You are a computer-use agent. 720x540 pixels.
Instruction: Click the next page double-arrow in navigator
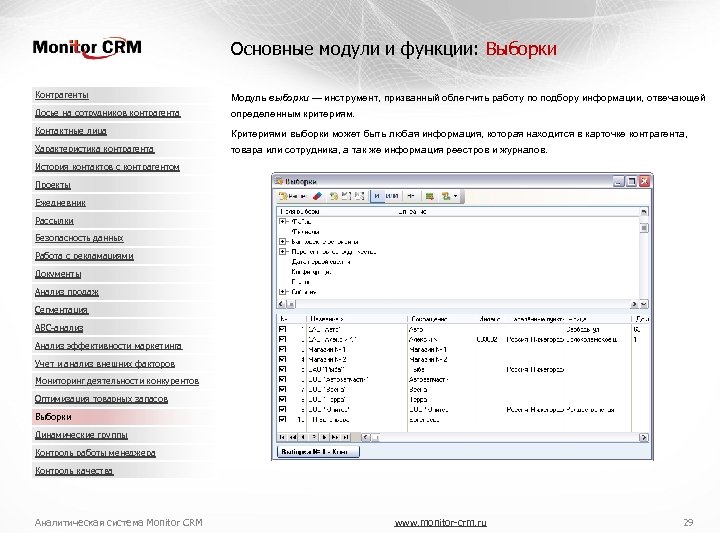[x=336, y=438]
